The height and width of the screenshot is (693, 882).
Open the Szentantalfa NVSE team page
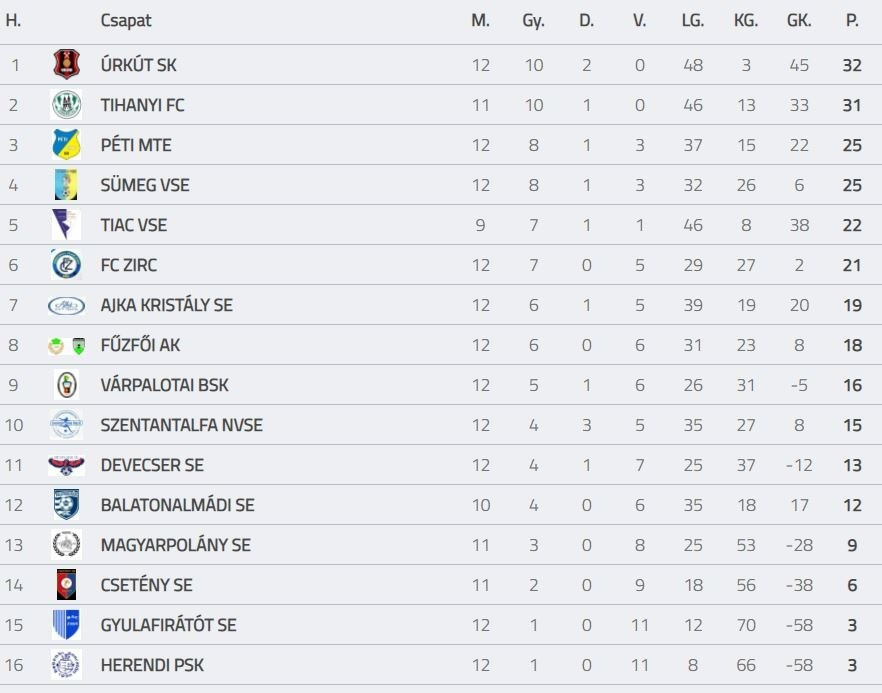181,425
